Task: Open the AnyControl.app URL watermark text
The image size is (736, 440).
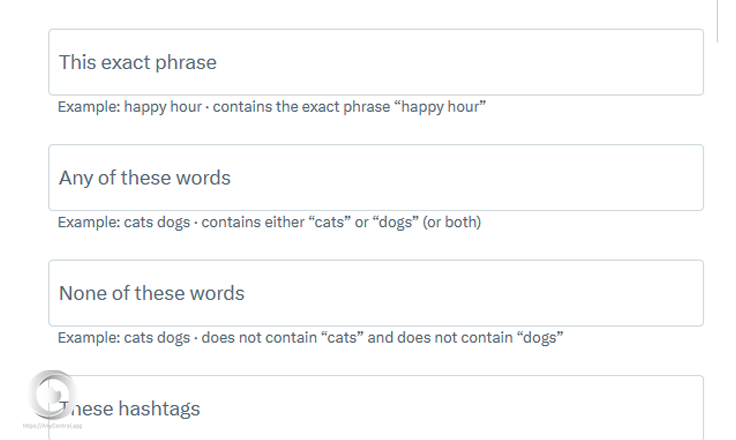Action: (52, 426)
